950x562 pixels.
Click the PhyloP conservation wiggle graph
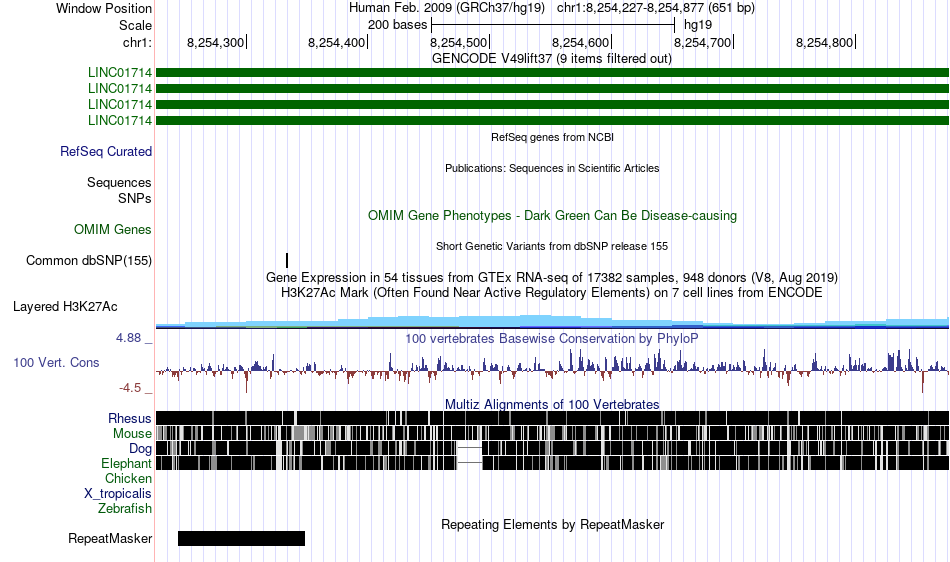click(553, 370)
